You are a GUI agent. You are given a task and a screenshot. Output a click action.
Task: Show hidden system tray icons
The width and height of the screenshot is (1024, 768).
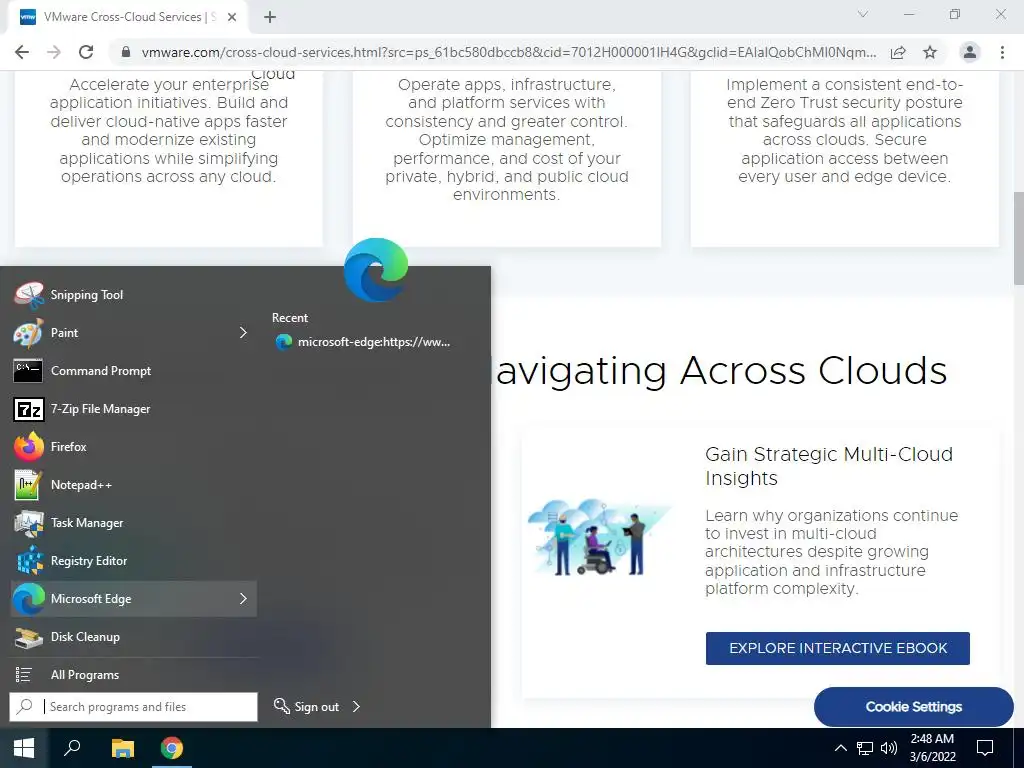(840, 748)
